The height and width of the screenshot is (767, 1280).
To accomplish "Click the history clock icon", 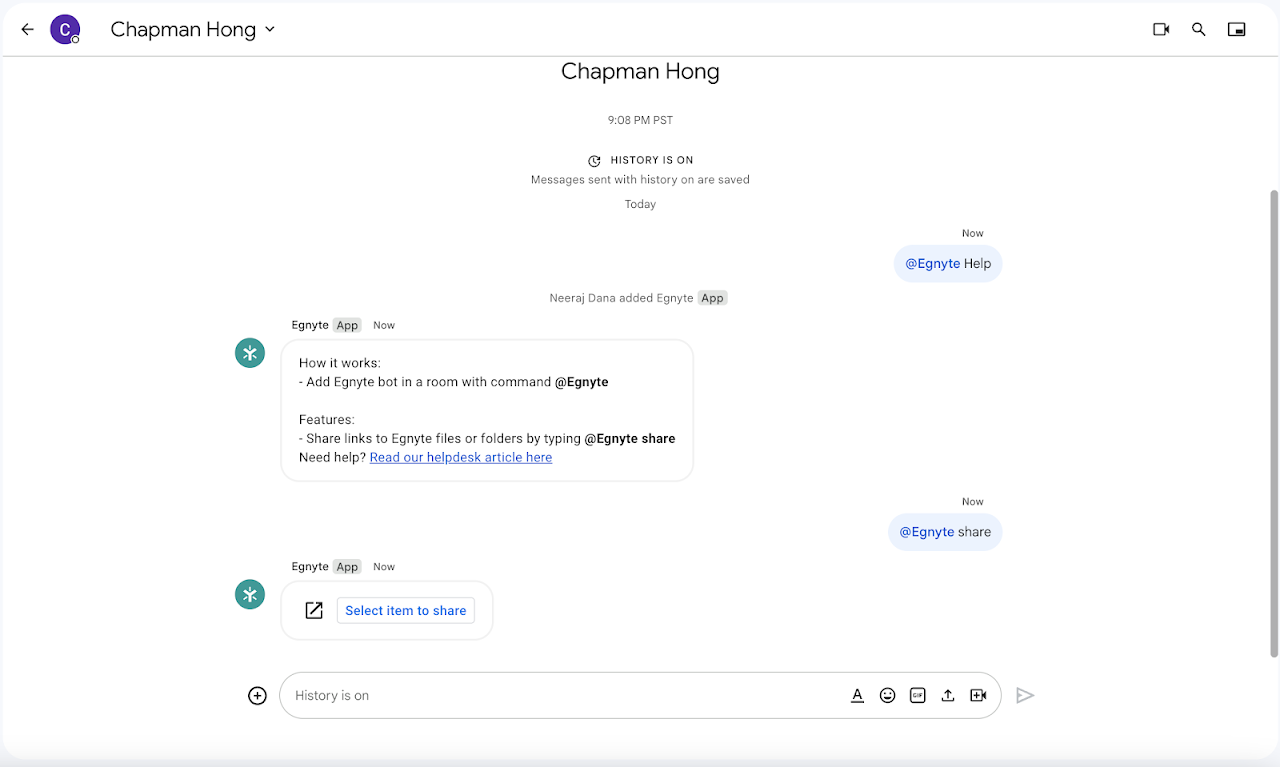I will point(594,161).
